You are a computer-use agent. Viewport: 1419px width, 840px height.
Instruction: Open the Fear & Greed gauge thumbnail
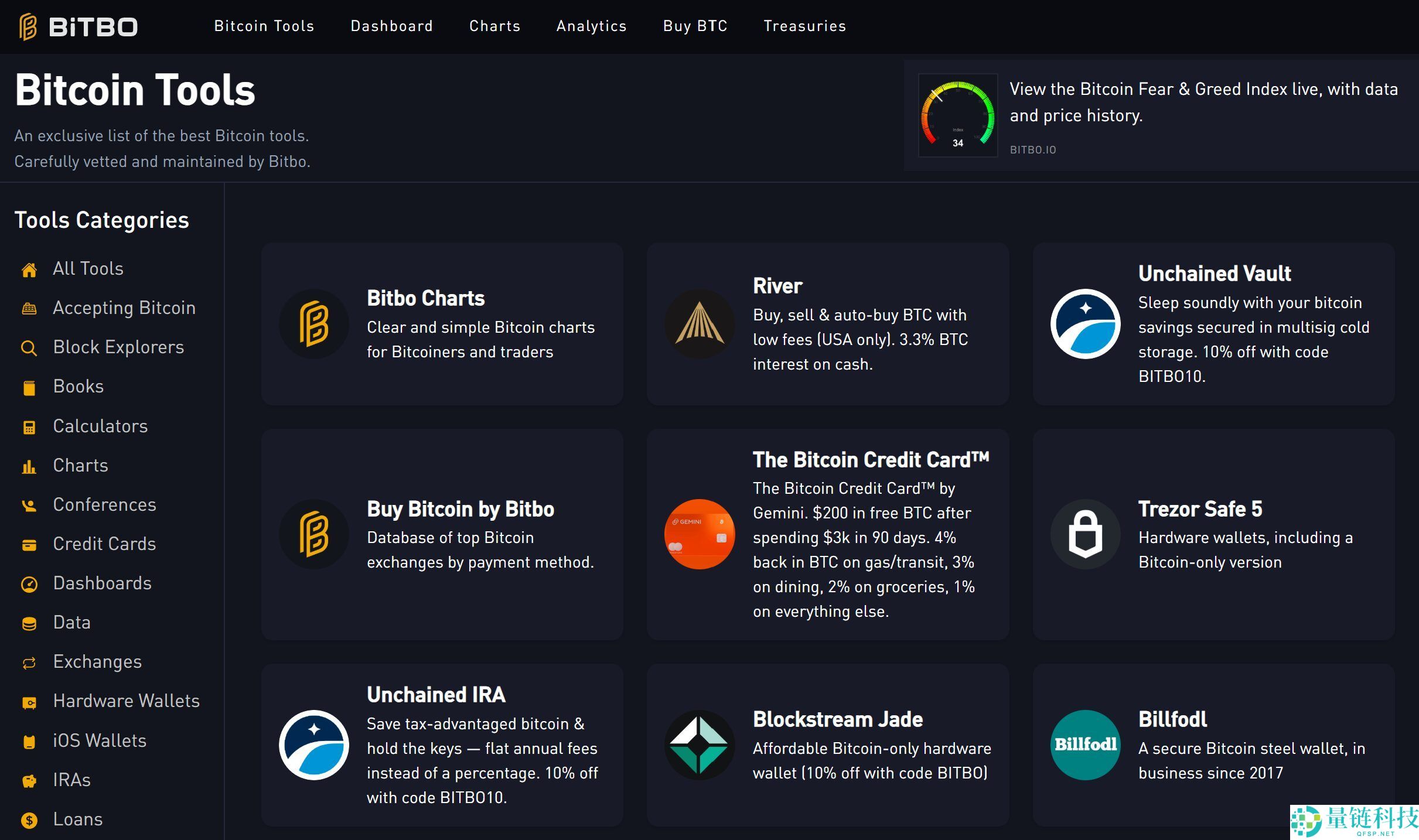957,115
